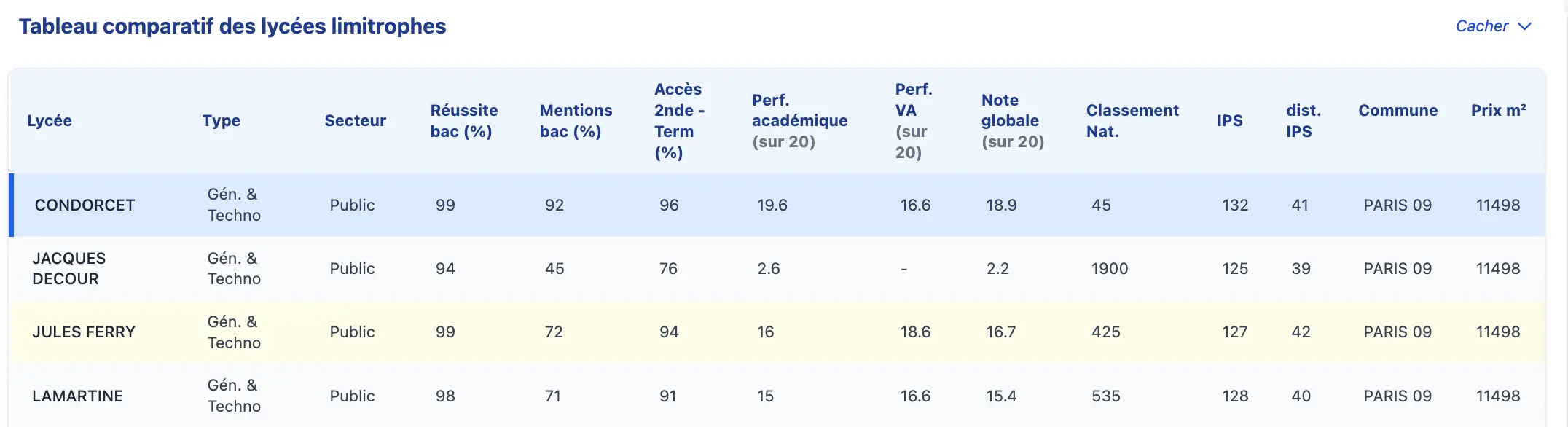Click the Perf. VA column header

tap(914, 120)
